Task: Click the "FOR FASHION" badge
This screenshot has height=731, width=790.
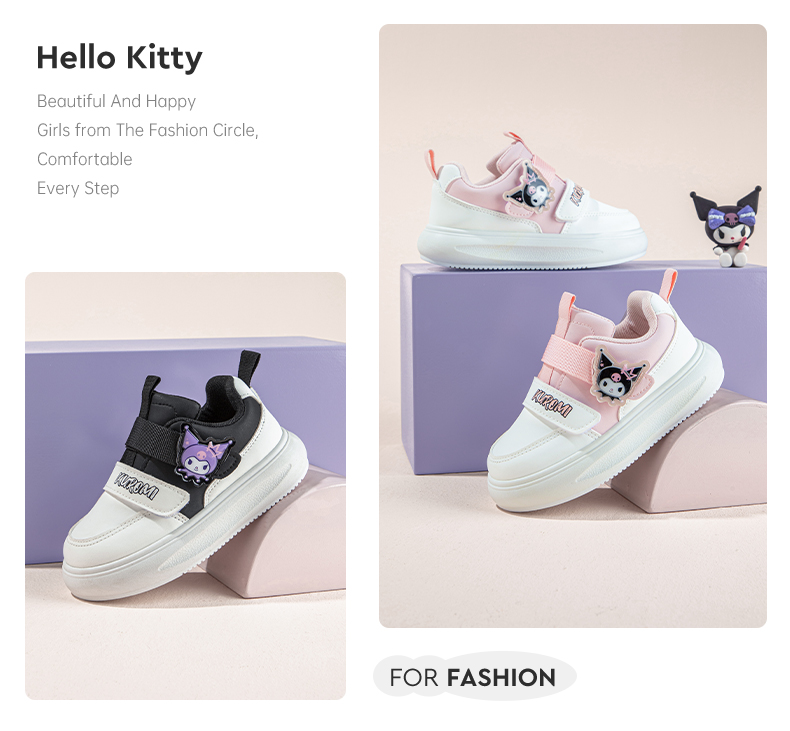Action: pos(474,677)
